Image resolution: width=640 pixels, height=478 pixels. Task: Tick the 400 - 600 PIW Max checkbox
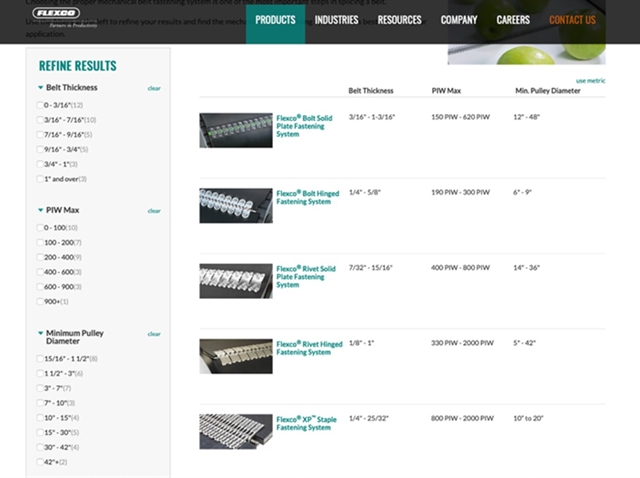tap(40, 272)
